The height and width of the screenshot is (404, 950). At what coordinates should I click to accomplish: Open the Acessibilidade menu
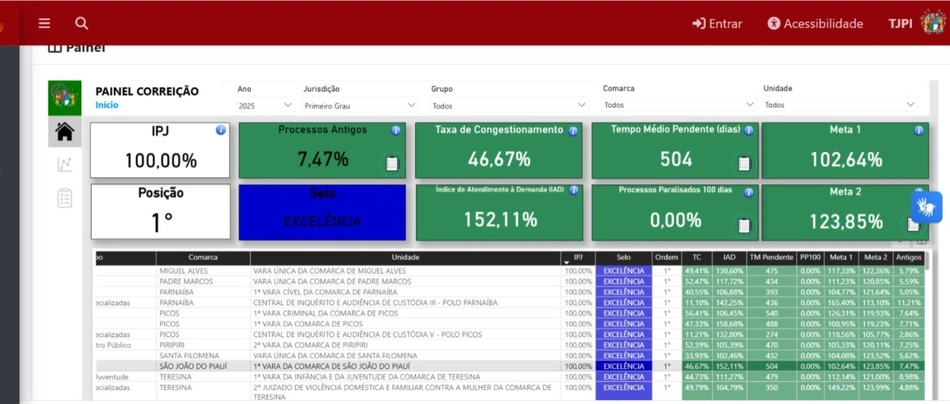pyautogui.click(x=814, y=23)
